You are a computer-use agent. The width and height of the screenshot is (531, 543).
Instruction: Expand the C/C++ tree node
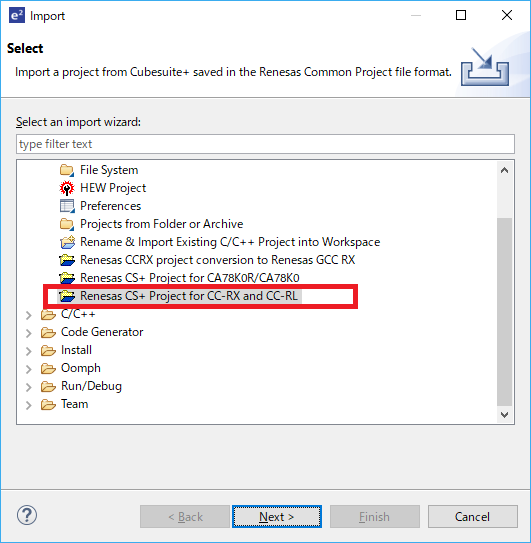pyautogui.click(x=29, y=315)
